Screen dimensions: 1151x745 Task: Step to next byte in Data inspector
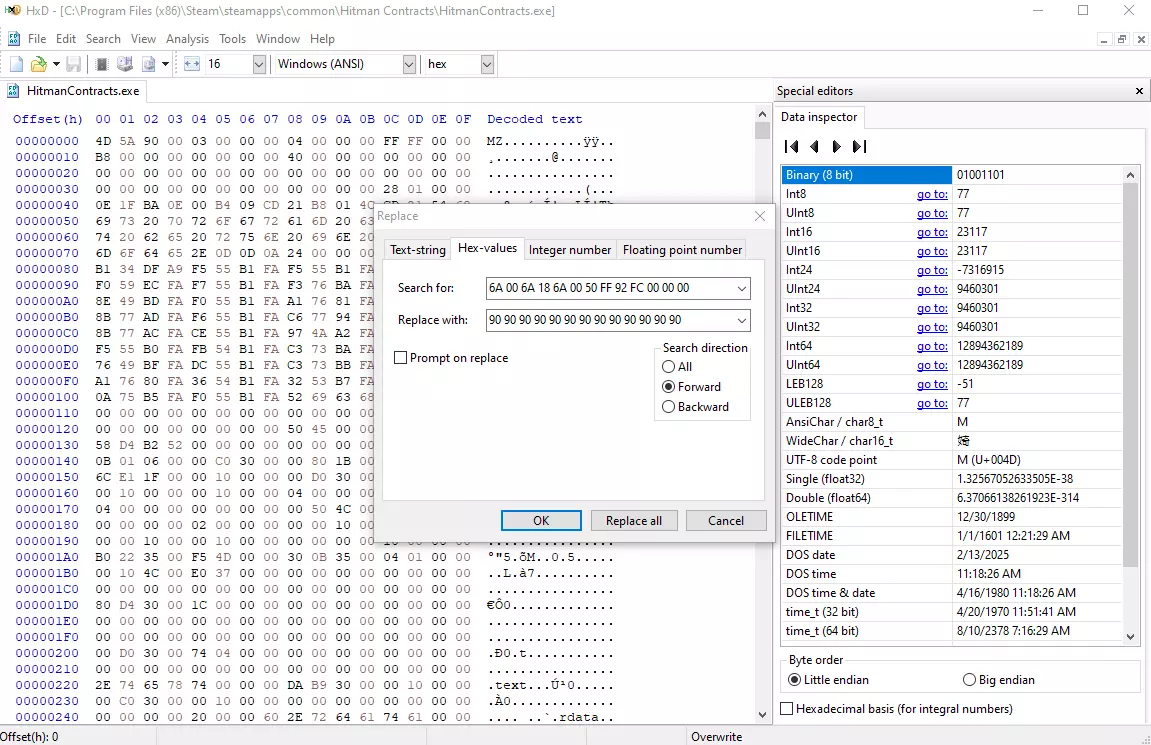tap(837, 147)
